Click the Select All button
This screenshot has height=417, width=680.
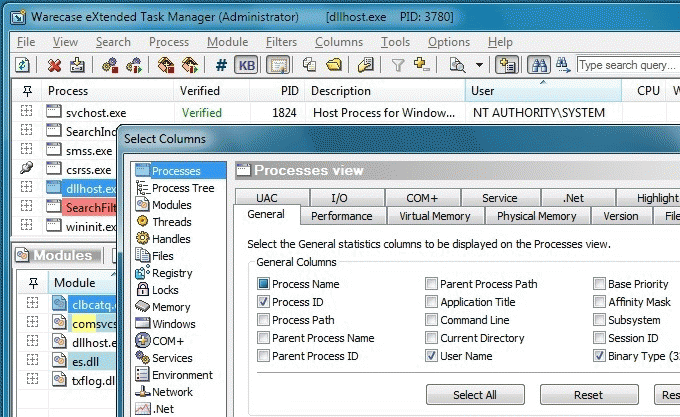475,395
